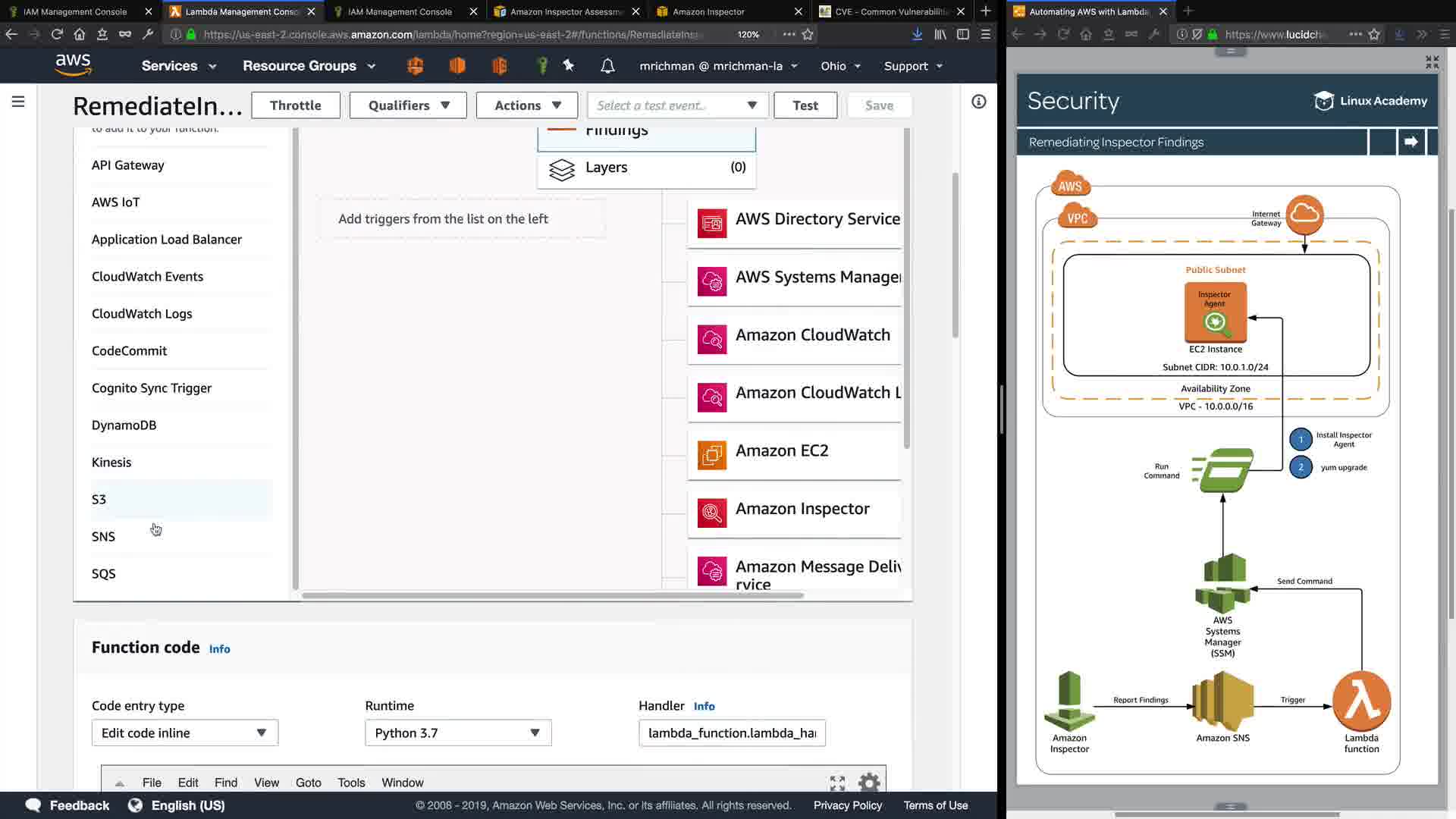Click the info circle icon at right

pos(979,102)
